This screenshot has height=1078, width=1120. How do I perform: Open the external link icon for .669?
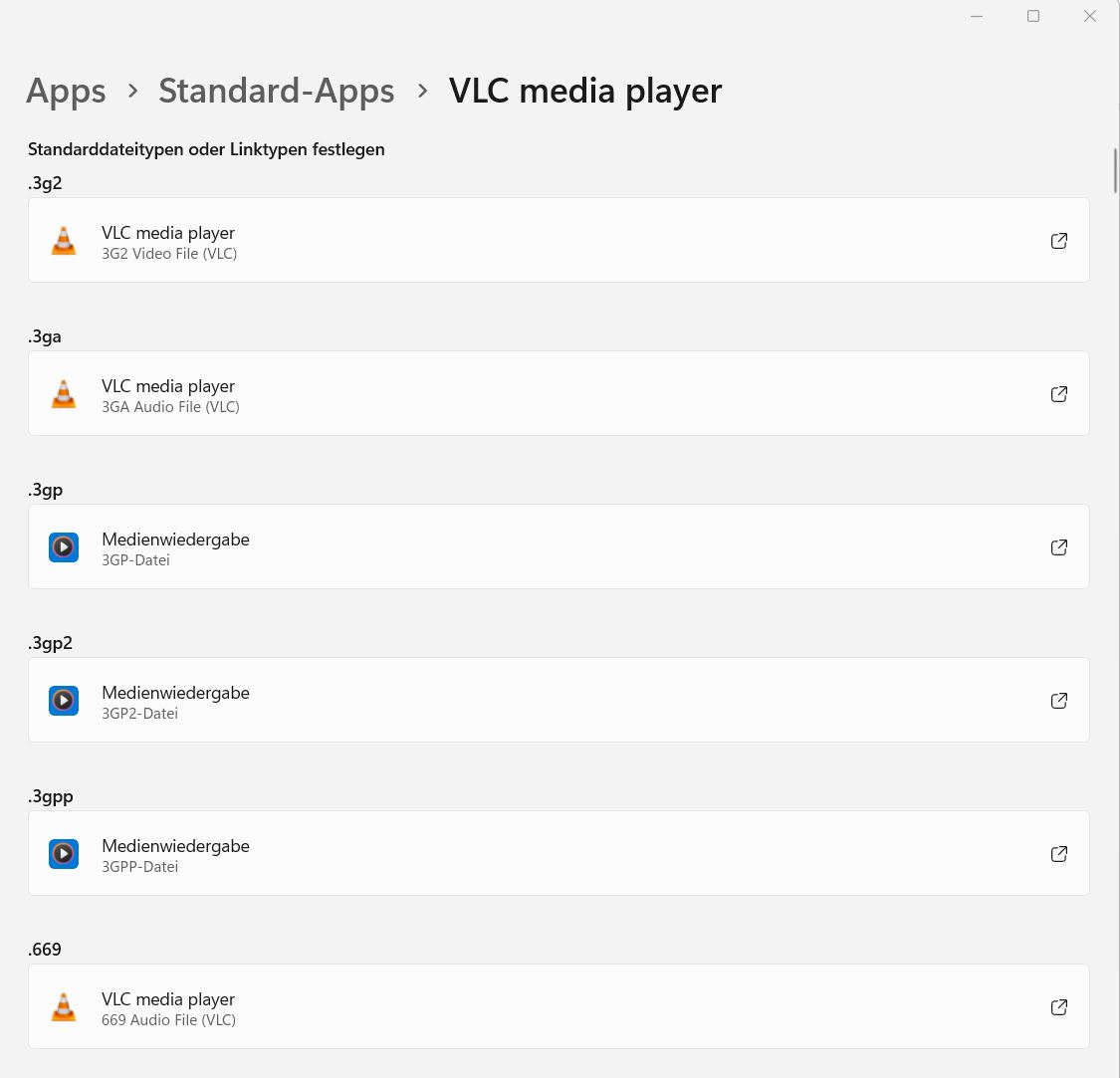(1059, 1007)
